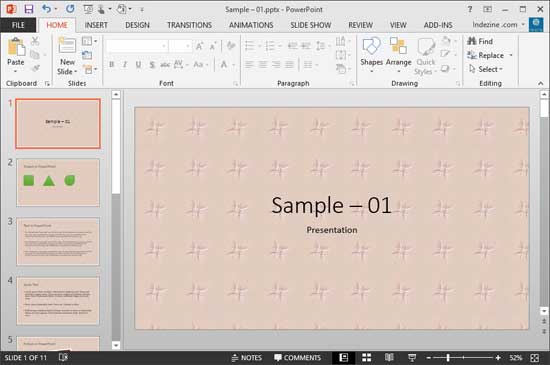Click Normal view icon in status bar

344,357
